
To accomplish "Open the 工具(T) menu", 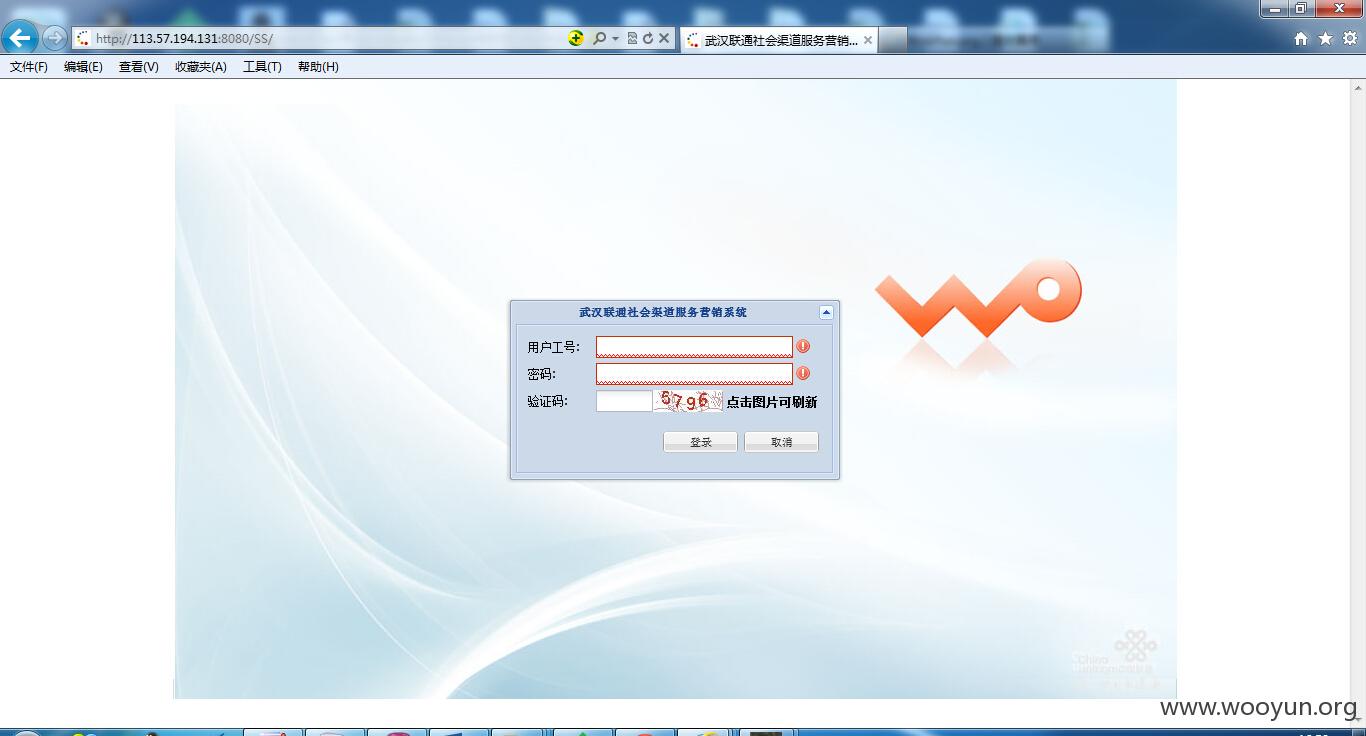I will point(262,67).
